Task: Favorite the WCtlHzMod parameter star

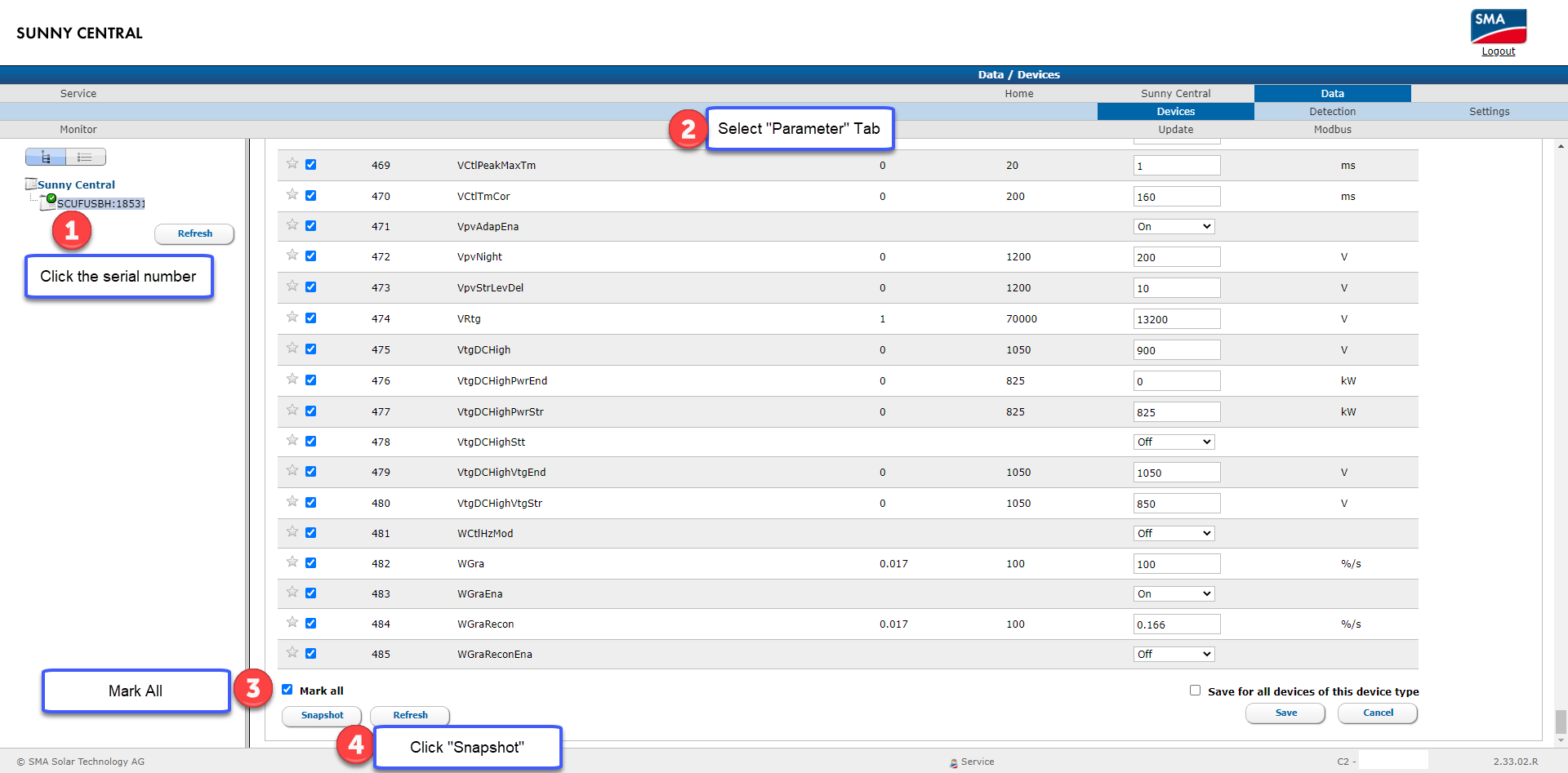Action: [x=292, y=531]
